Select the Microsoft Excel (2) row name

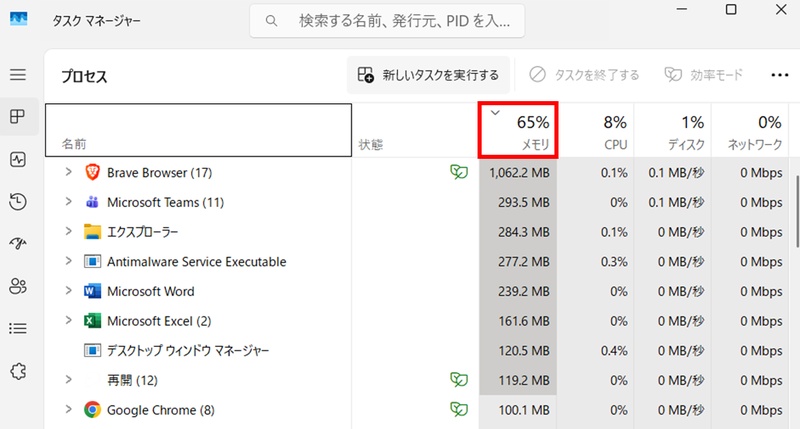[x=159, y=321]
